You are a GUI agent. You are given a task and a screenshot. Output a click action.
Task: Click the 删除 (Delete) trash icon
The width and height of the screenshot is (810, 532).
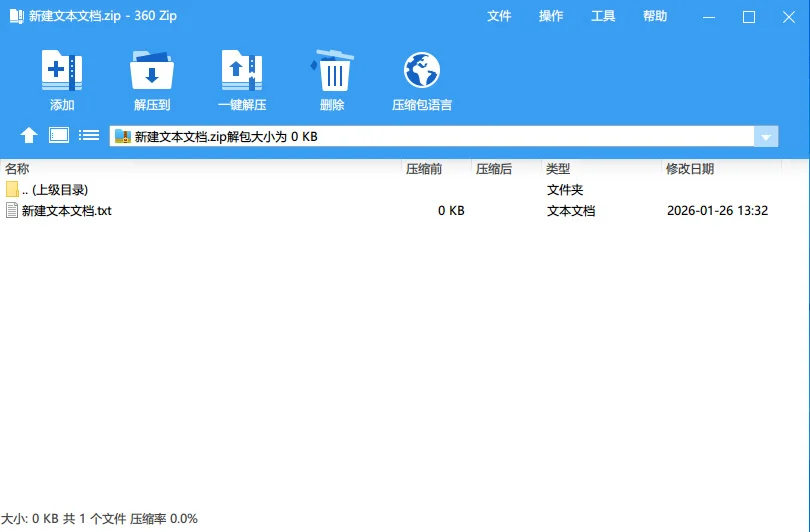332,70
